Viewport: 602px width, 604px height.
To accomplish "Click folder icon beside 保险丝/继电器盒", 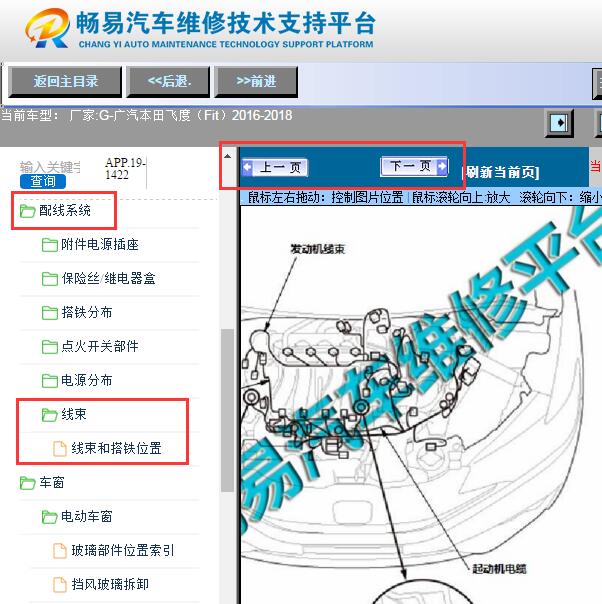I will pyautogui.click(x=50, y=279).
